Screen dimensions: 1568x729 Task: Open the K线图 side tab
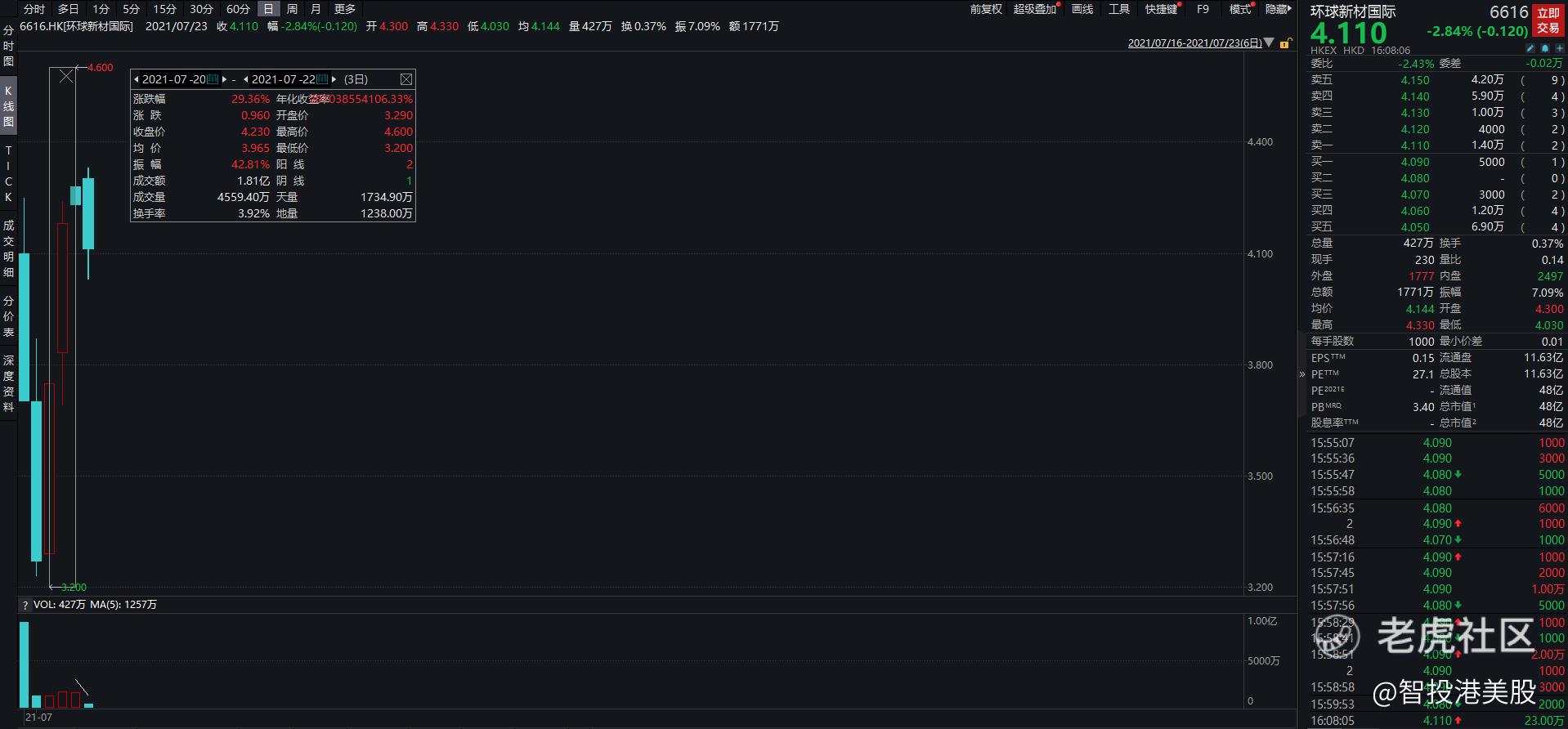point(8,106)
